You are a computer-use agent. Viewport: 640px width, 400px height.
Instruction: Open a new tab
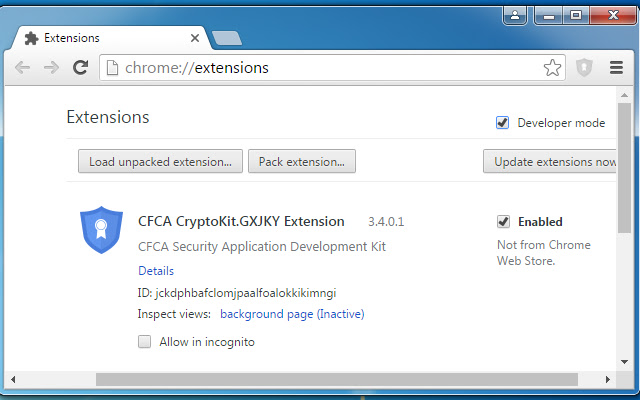click(227, 38)
